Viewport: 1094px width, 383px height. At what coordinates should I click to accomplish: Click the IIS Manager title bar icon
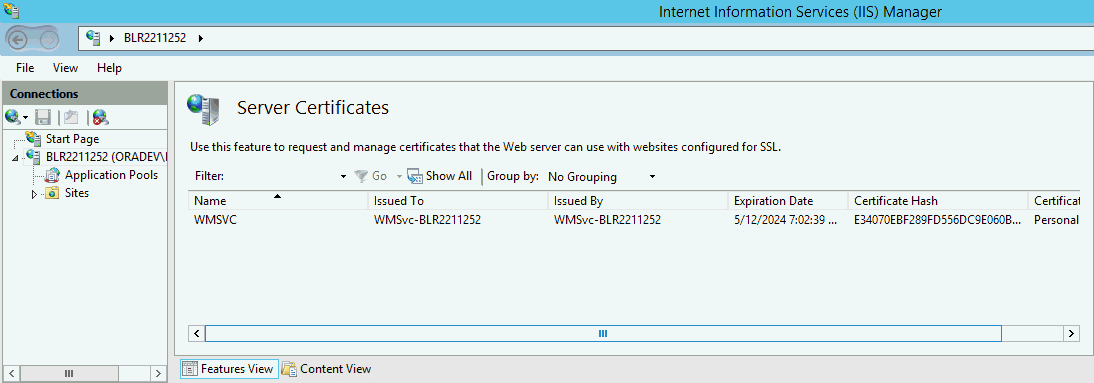[x=10, y=10]
